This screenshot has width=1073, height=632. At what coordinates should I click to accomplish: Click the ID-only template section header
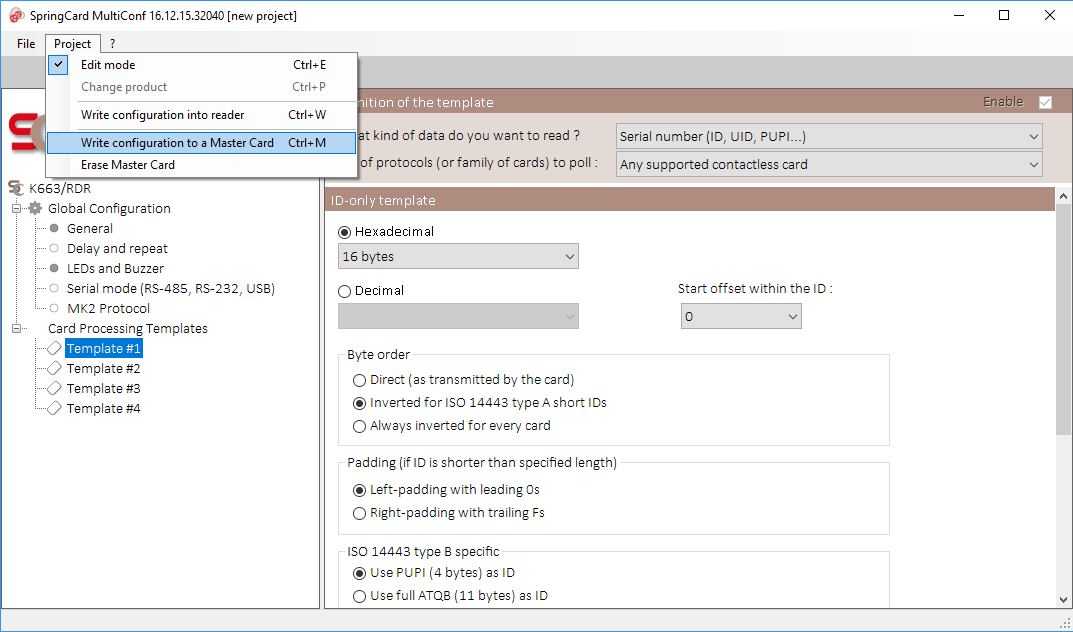tap(689, 200)
